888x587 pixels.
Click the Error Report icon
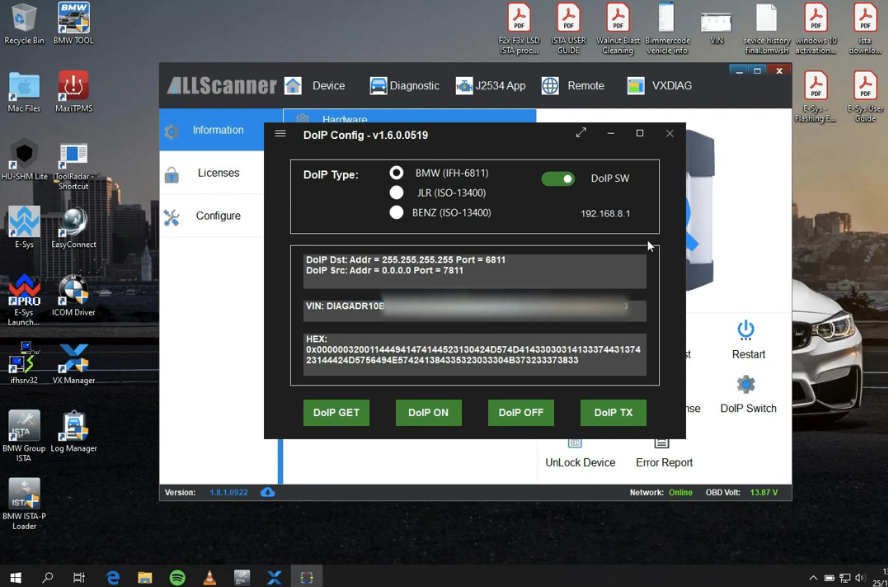(661, 443)
